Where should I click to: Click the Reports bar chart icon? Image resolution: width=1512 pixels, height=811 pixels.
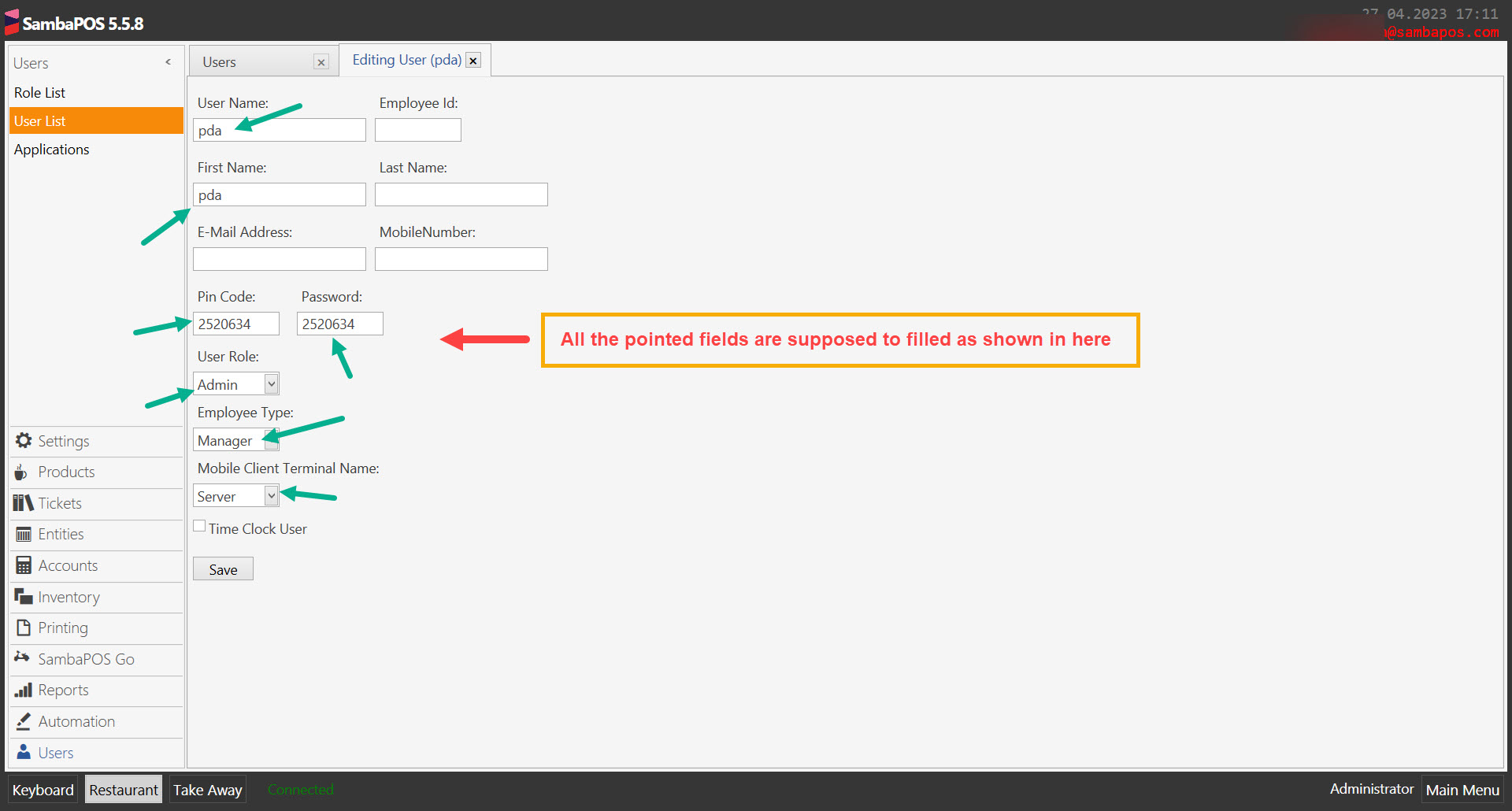pos(23,691)
